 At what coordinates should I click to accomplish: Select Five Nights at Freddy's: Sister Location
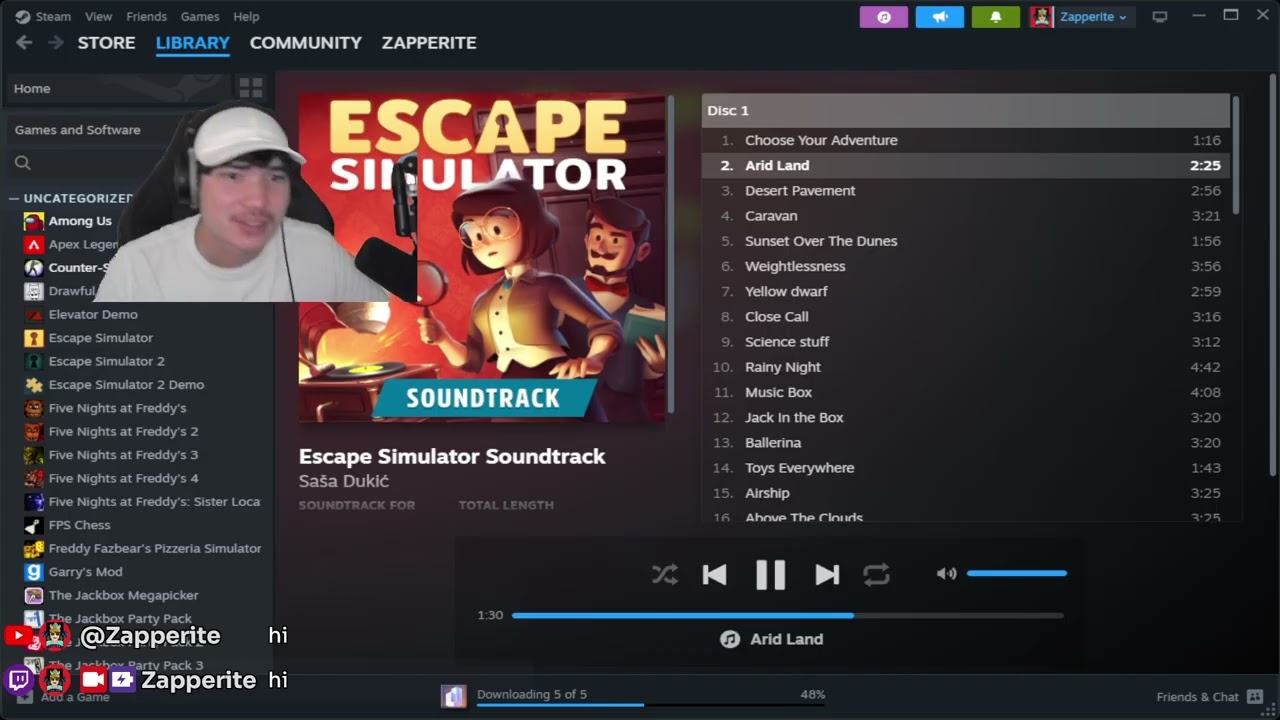pos(154,502)
